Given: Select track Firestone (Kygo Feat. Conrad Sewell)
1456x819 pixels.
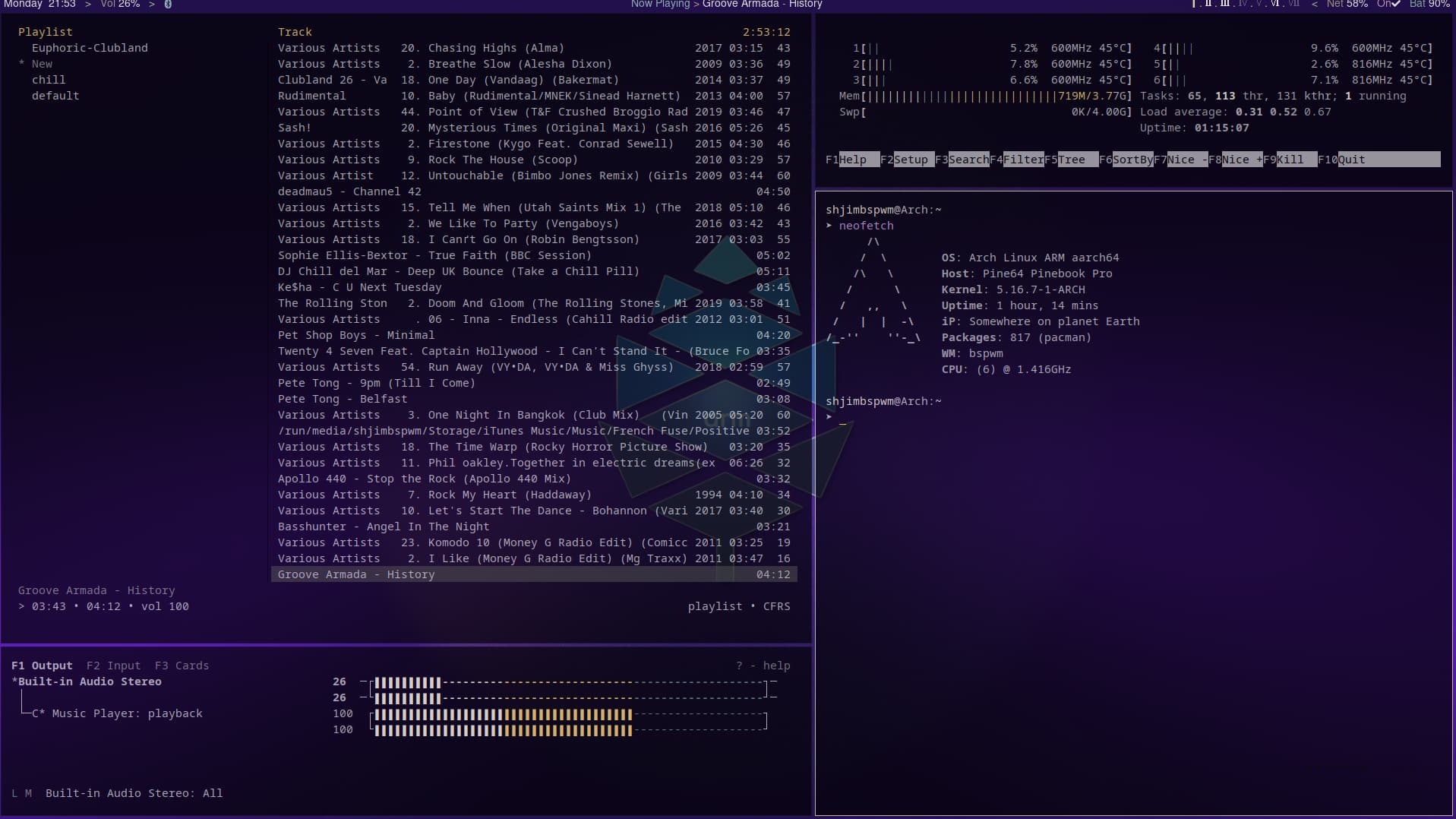Looking at the screenshot, I should point(533,144).
